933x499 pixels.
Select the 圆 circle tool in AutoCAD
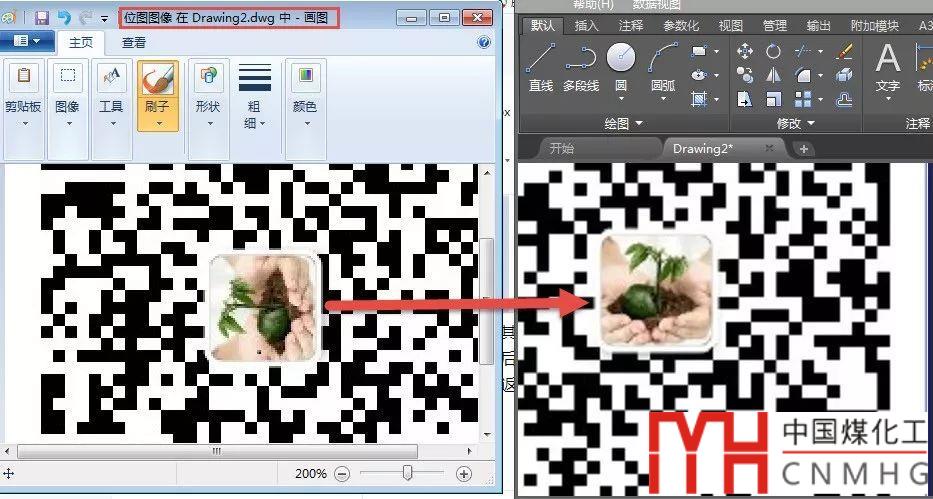point(621,58)
